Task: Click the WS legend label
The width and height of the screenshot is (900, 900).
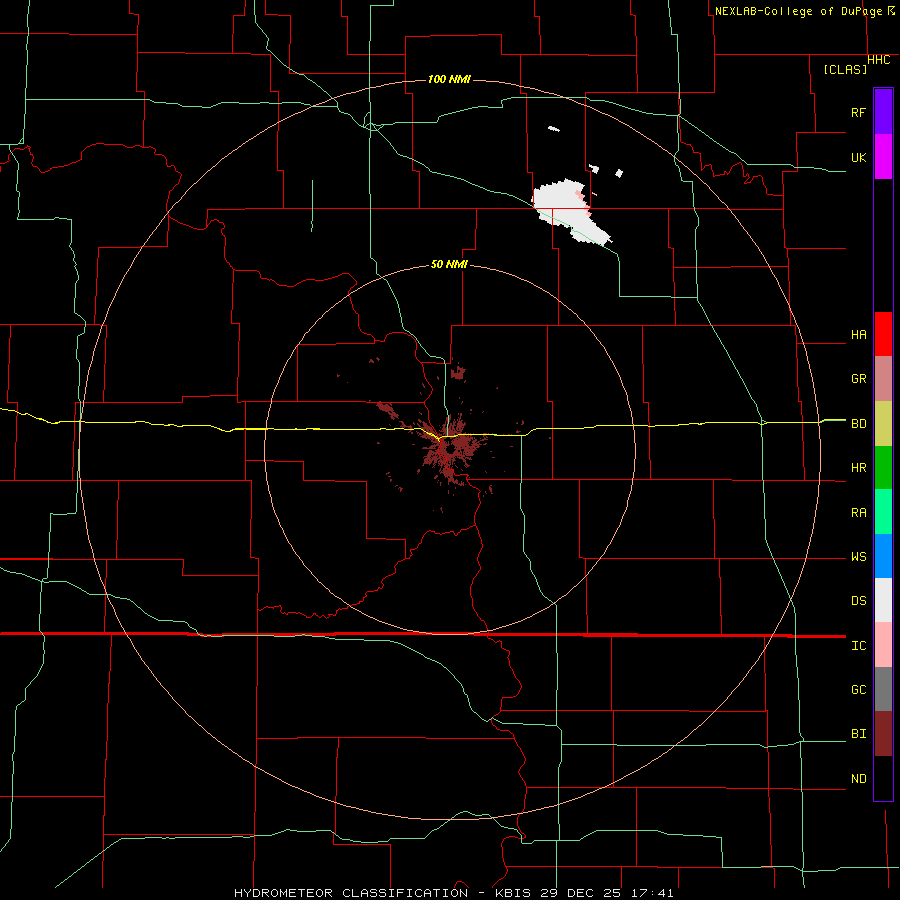Action: point(858,557)
